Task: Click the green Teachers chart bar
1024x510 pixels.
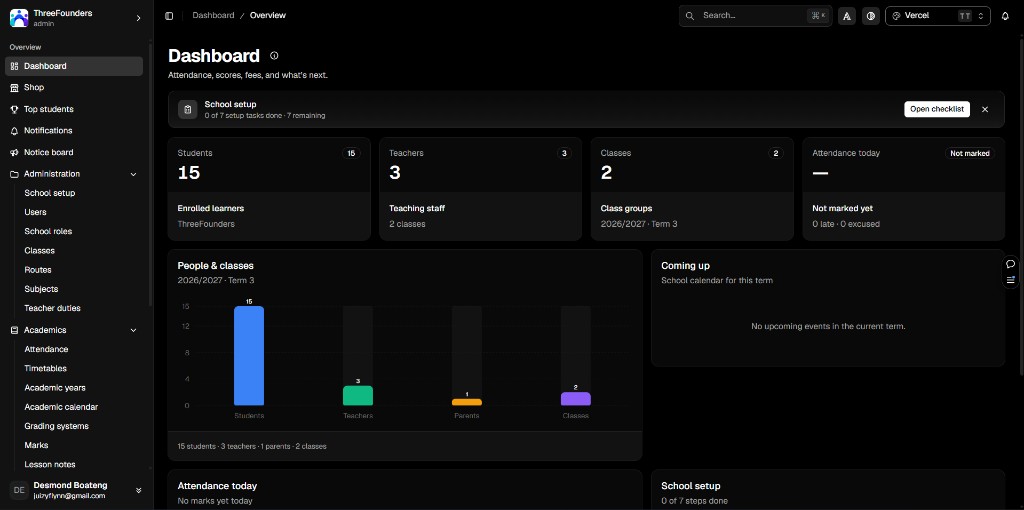Action: pyautogui.click(x=358, y=396)
